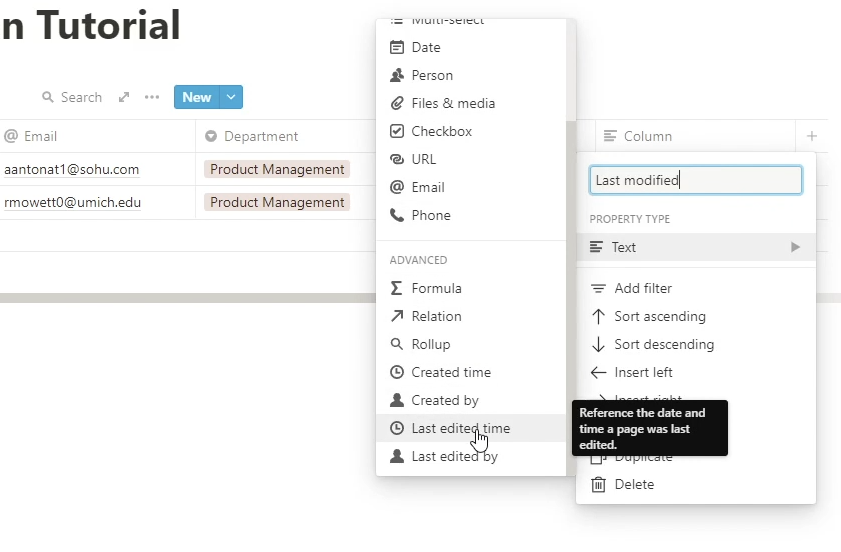The height and width of the screenshot is (552, 841).
Task: Sort column descending
Action: coord(696,344)
